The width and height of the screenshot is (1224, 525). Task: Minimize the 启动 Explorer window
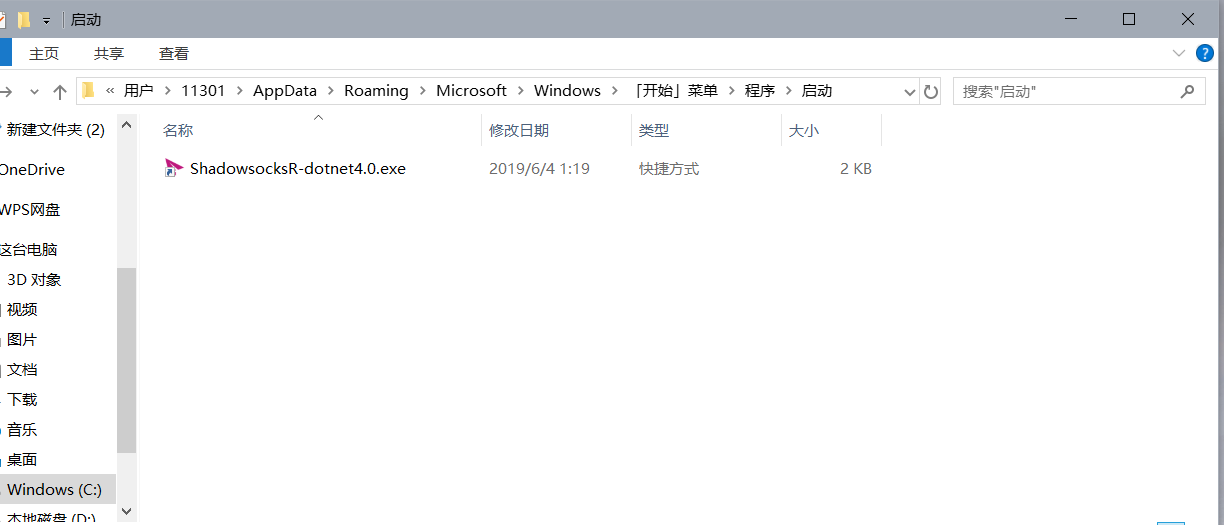click(1072, 19)
